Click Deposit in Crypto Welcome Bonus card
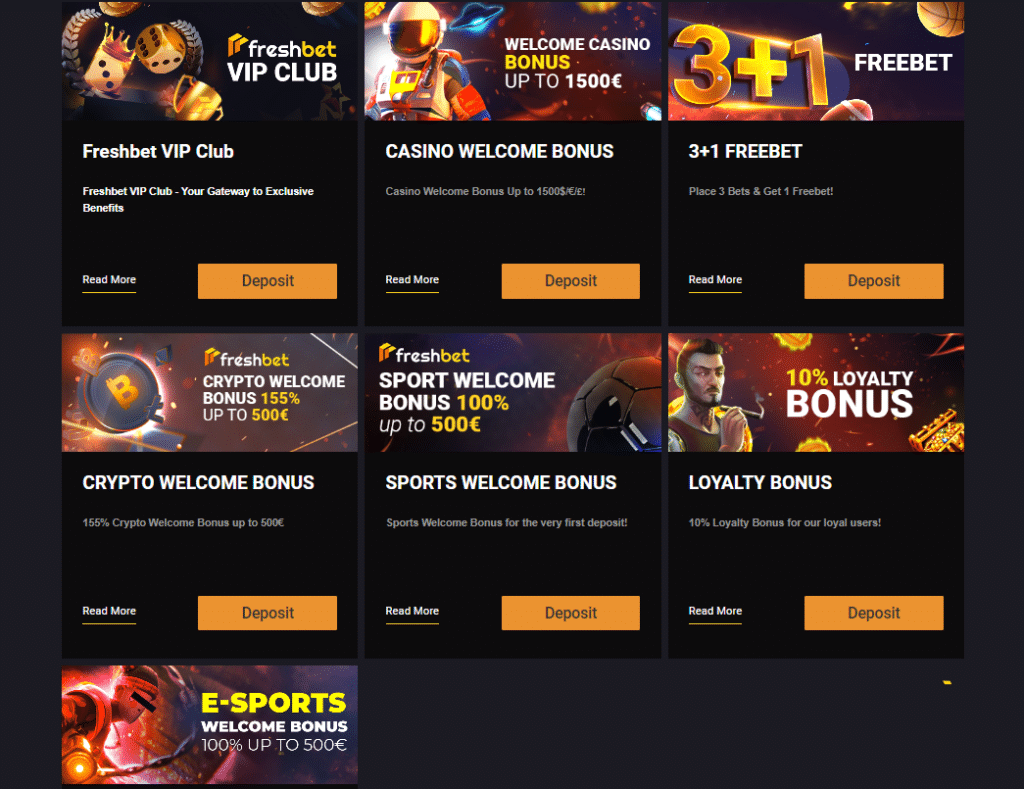Screen dimensions: 1024x789 pyautogui.click(x=268, y=613)
